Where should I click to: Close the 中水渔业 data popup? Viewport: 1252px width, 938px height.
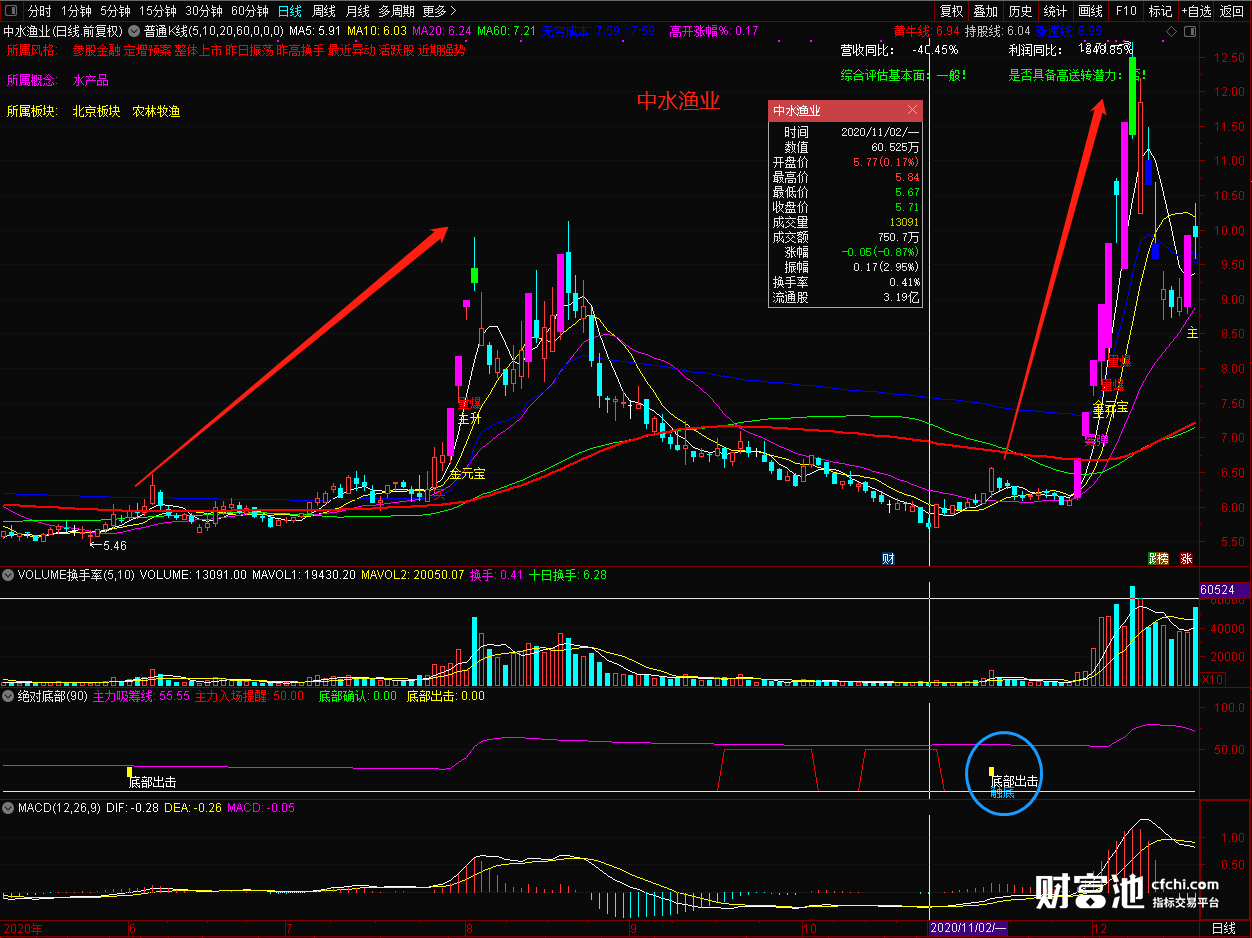click(912, 110)
